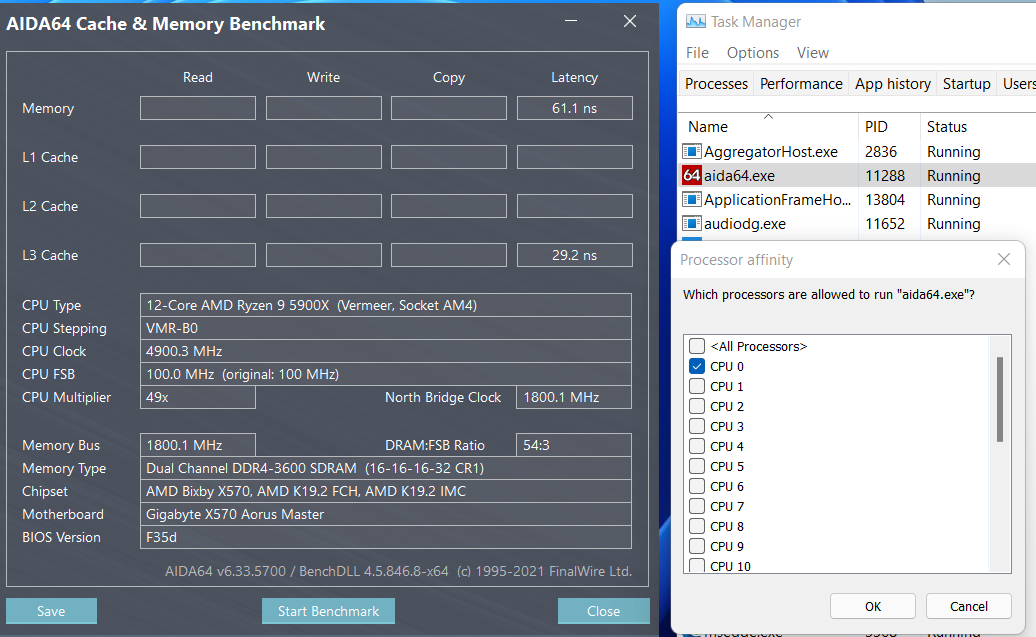Image resolution: width=1036 pixels, height=637 pixels.
Task: Click the ApplicationFrameHost process icon
Action: coord(692,199)
